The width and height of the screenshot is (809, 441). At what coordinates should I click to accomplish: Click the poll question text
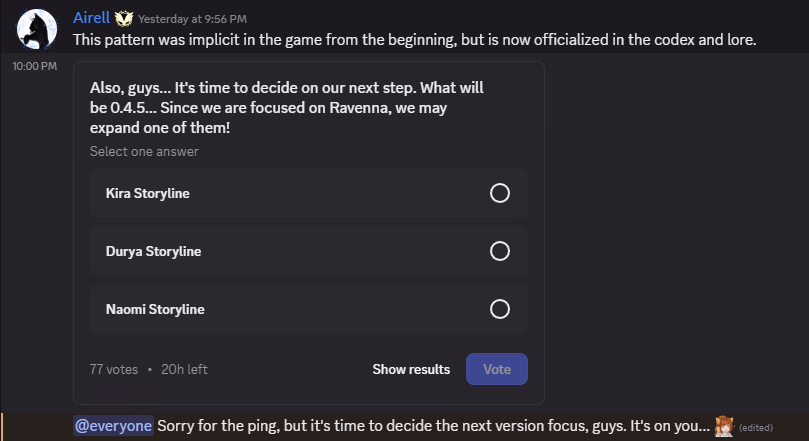(x=287, y=107)
